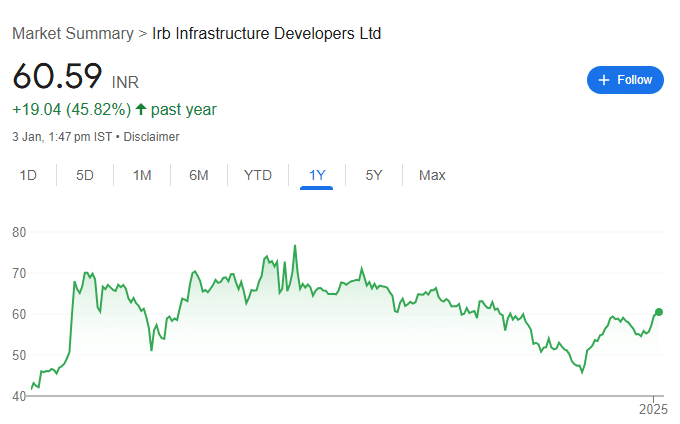This screenshot has width=680, height=424.
Task: Click the 50 y-axis label
Action: coord(19,355)
